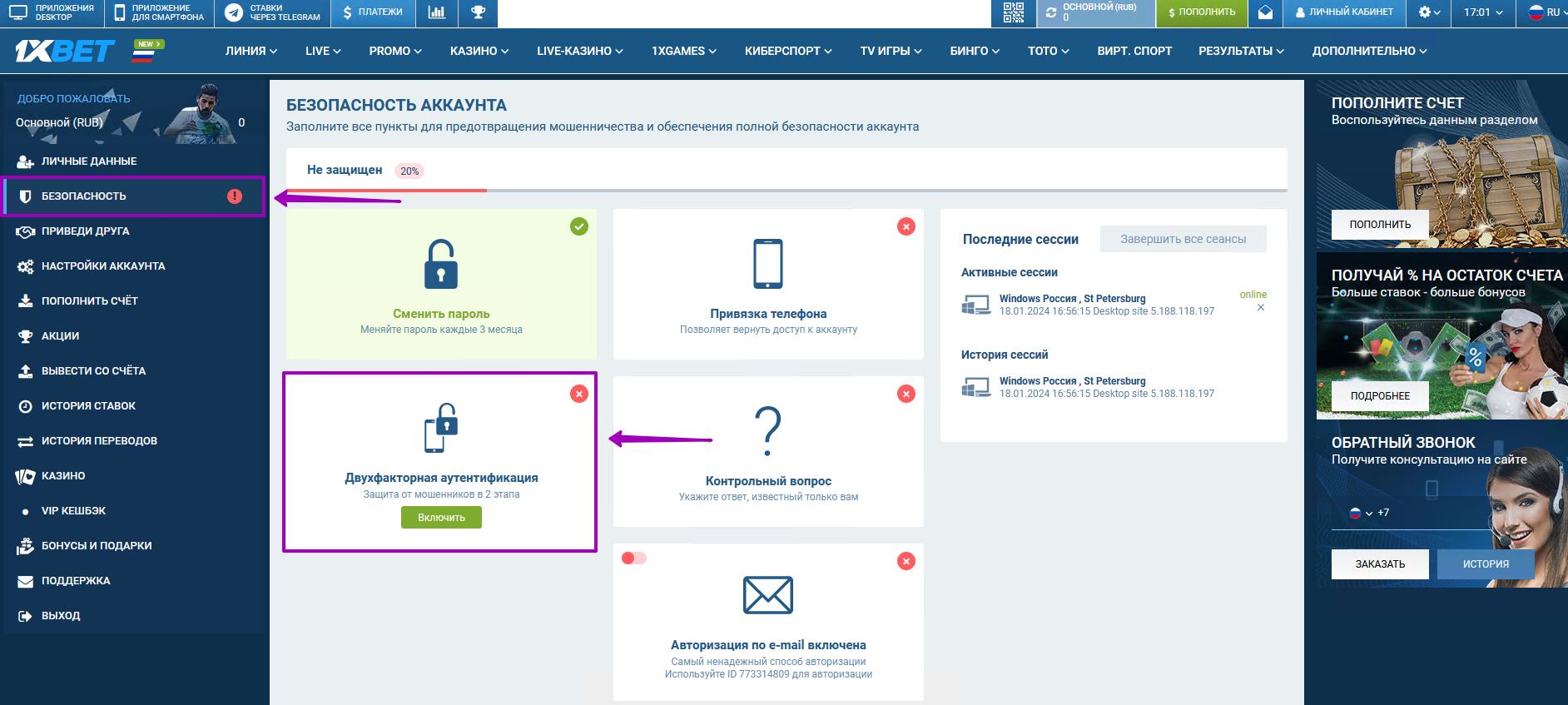Image resolution: width=1568 pixels, height=705 pixels.
Task: Open the messages envelope icon
Action: pyautogui.click(x=1265, y=12)
